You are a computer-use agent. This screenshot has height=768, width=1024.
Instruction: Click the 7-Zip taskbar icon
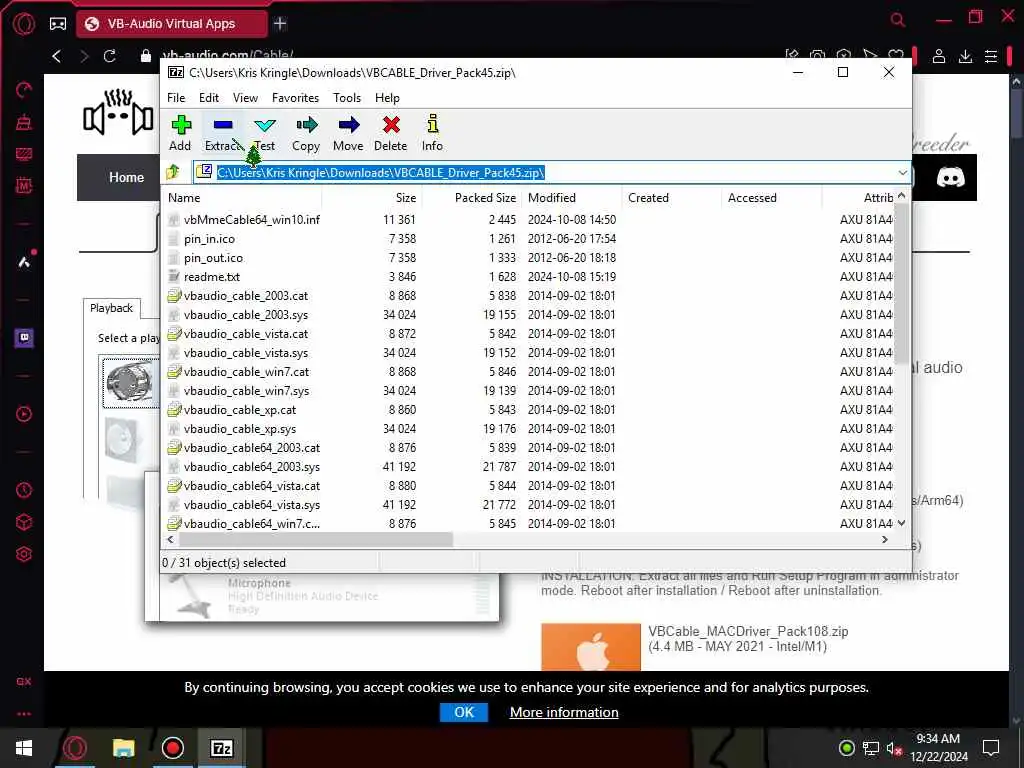click(221, 748)
